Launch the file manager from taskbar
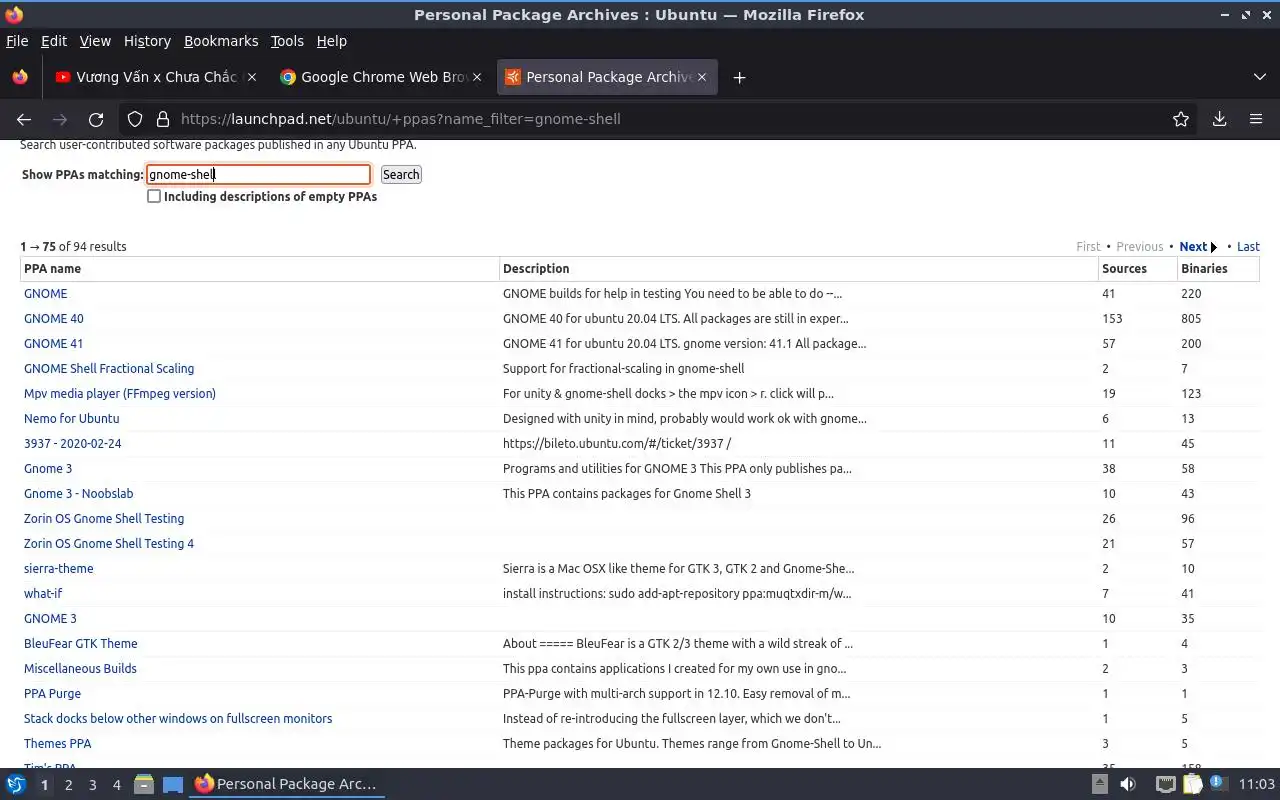The width and height of the screenshot is (1280, 800). 143,784
